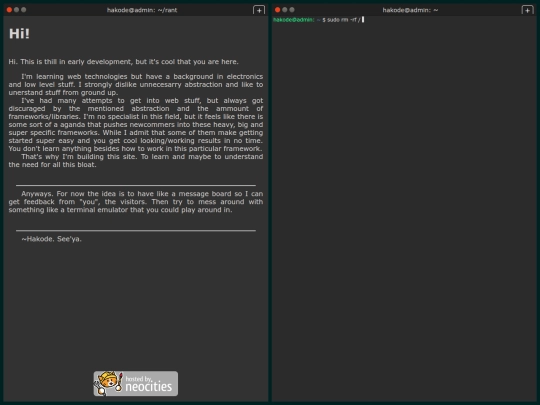Click the line 'something like a terminal emulator'
Image resolution: width=540 pixels, height=405 pixels.
point(120,210)
